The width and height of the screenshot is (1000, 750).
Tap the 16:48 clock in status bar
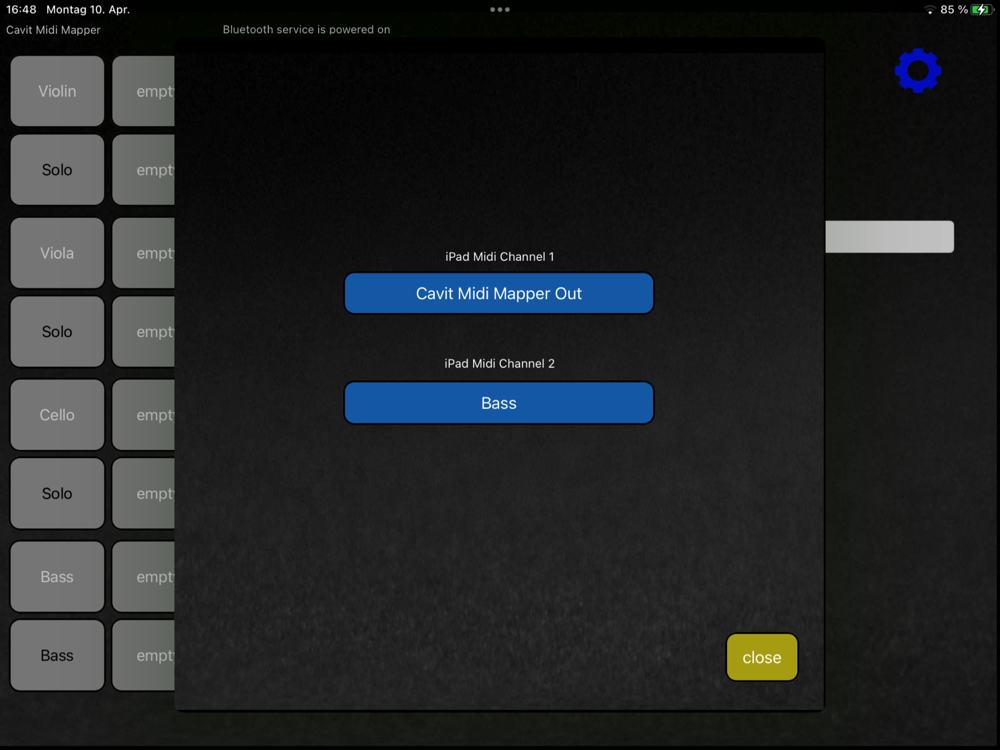point(21,10)
